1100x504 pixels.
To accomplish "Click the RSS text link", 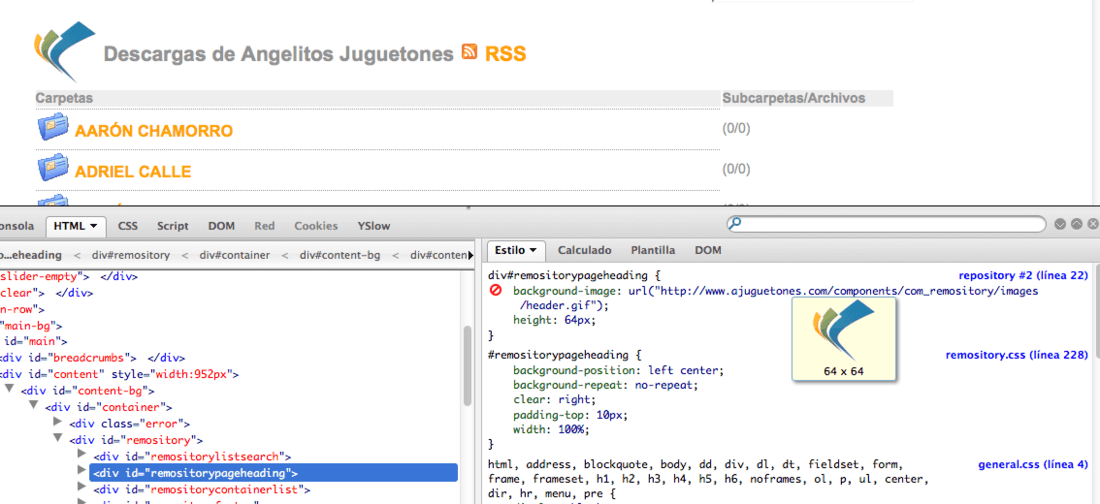I will click(x=505, y=54).
